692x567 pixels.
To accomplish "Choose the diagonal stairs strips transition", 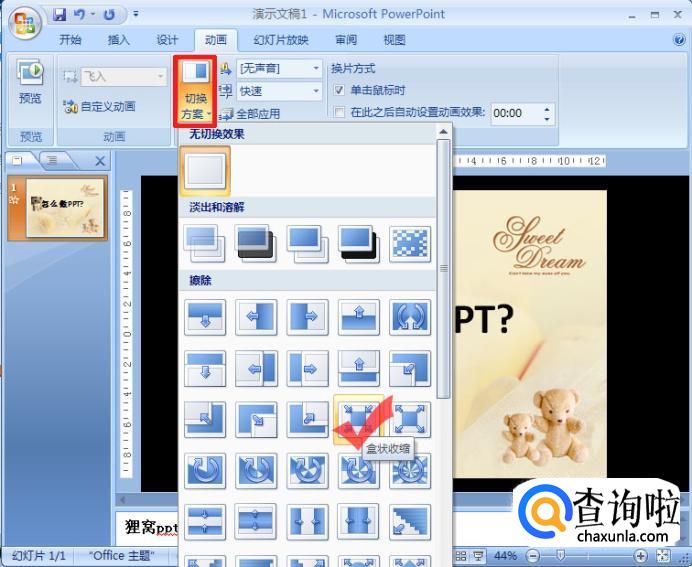I will tap(410, 522).
